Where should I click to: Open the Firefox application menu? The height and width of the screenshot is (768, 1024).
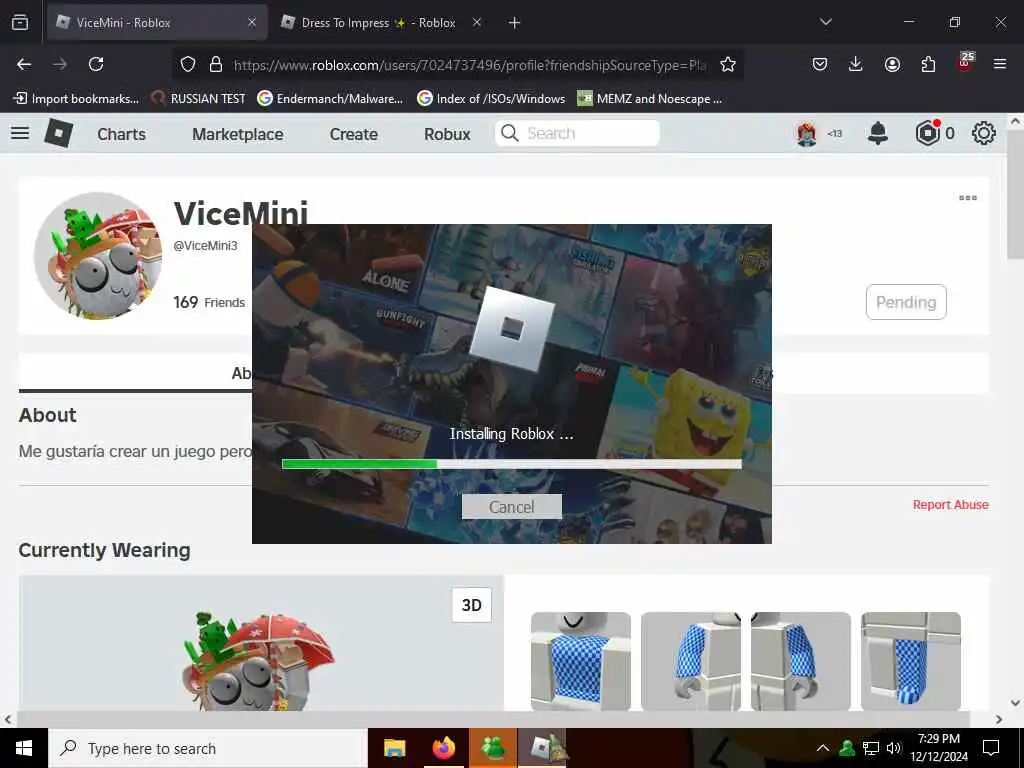1000,64
